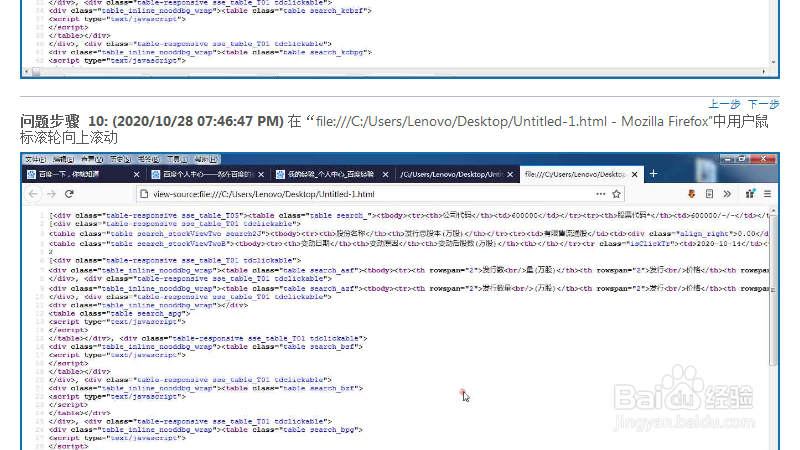The image size is (800, 450).
Task: Close the active file:/// view-source tab
Action: (634, 174)
